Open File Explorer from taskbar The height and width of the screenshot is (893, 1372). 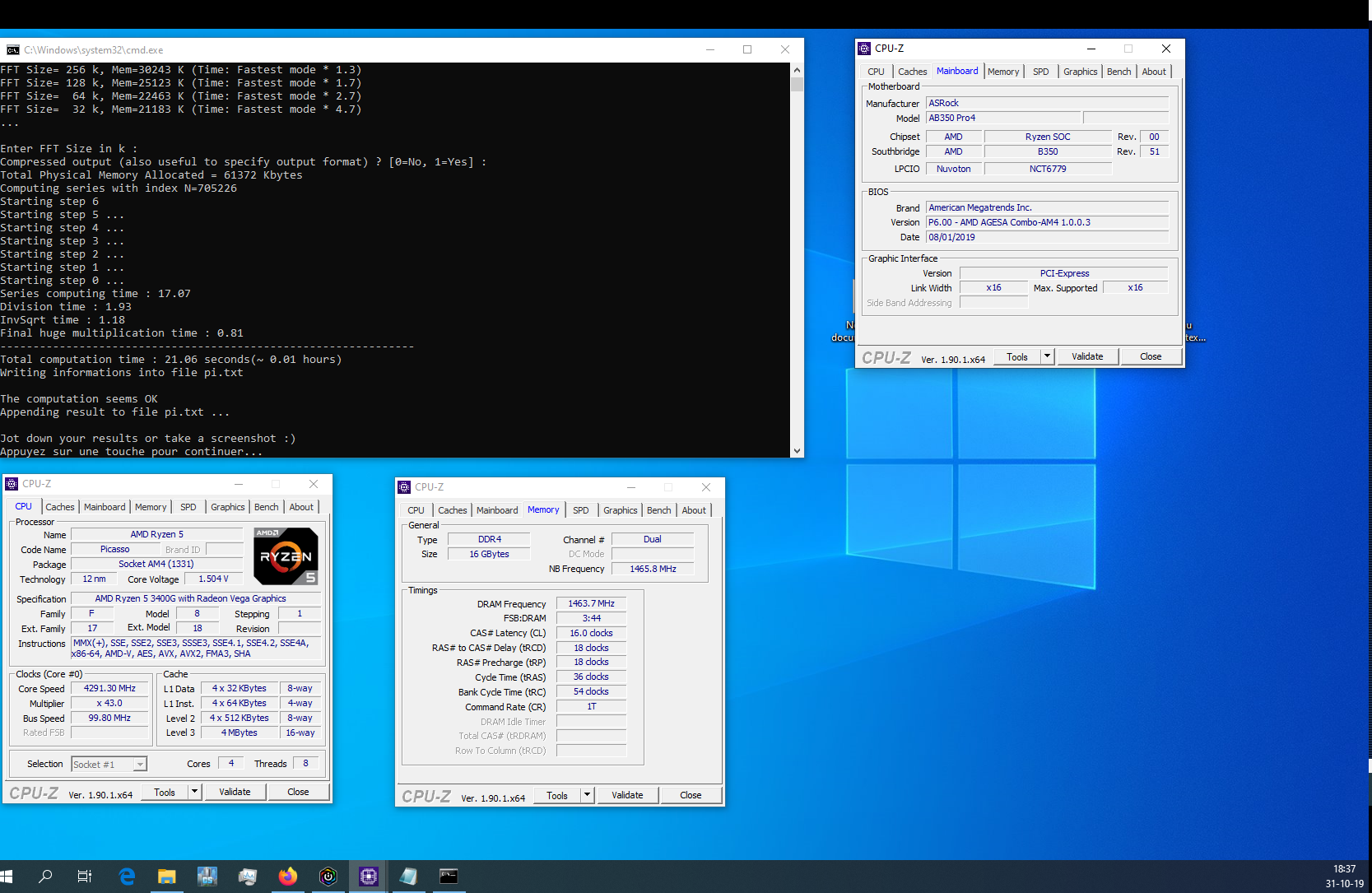tap(167, 877)
